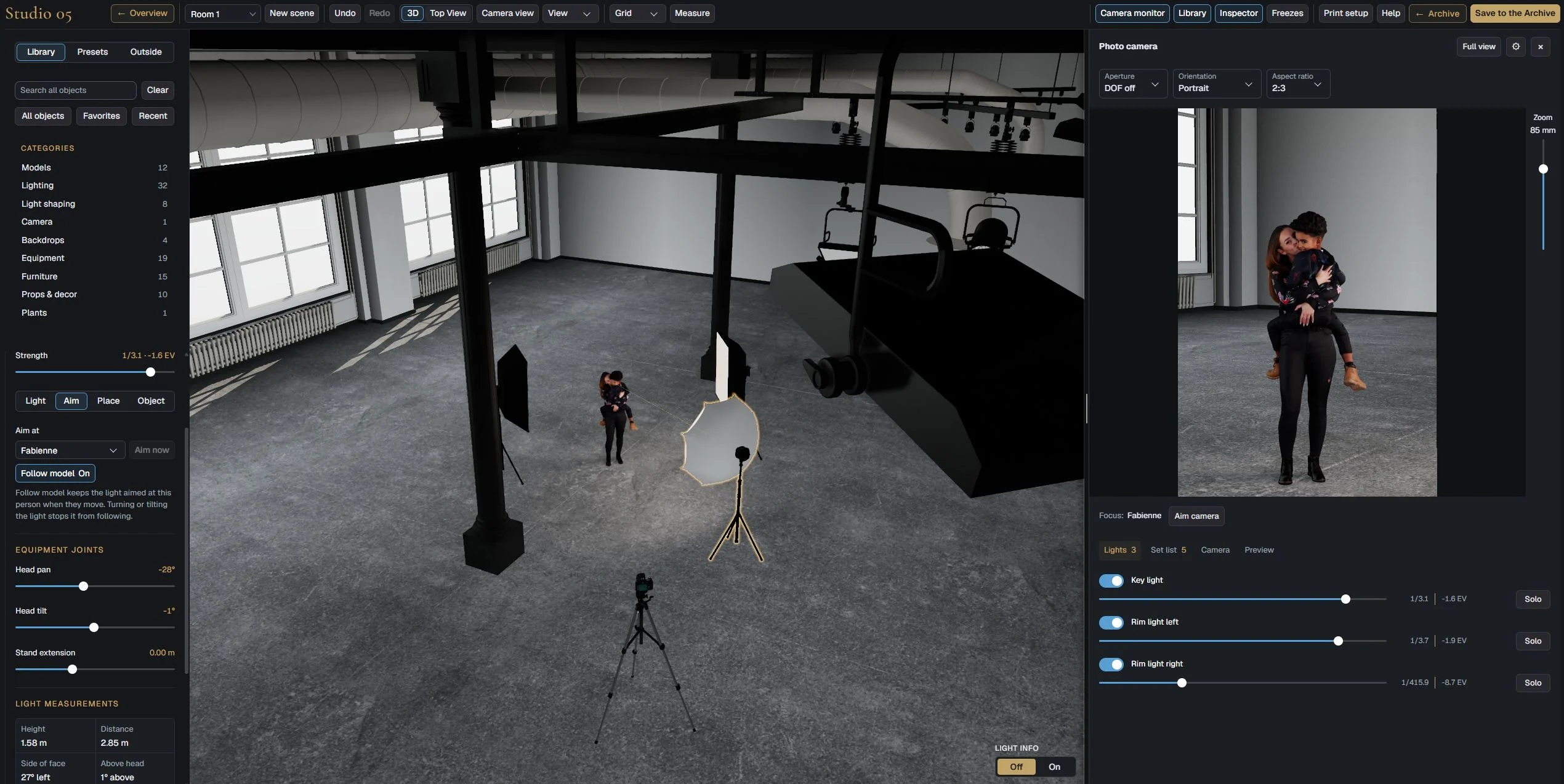Open Aspect ratio 2:3 dropdown

(x=1298, y=83)
